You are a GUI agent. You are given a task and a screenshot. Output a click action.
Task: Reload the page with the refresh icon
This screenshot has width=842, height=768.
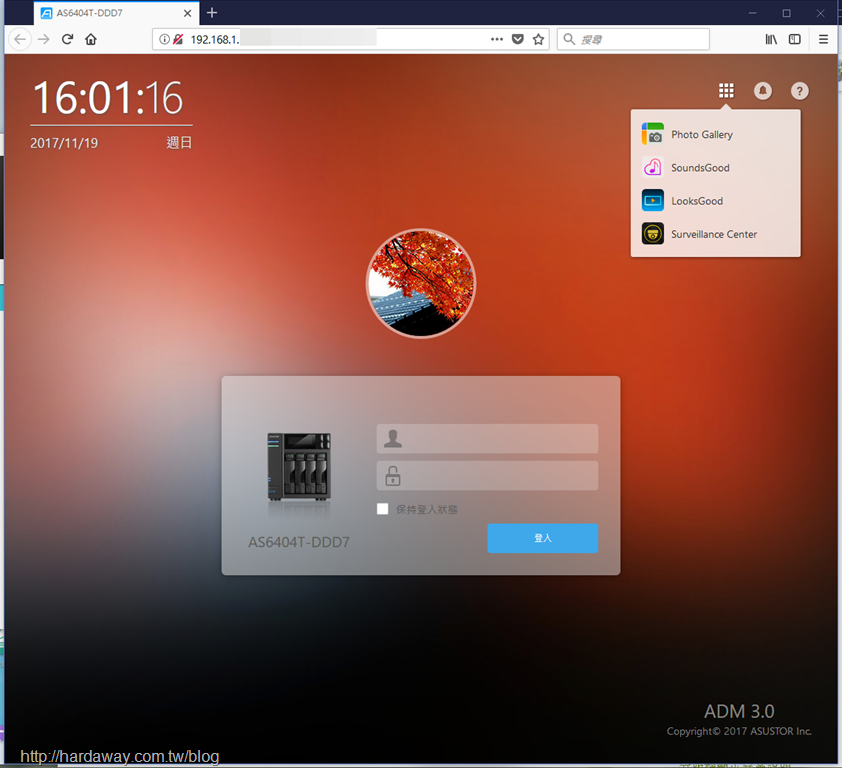pos(67,39)
